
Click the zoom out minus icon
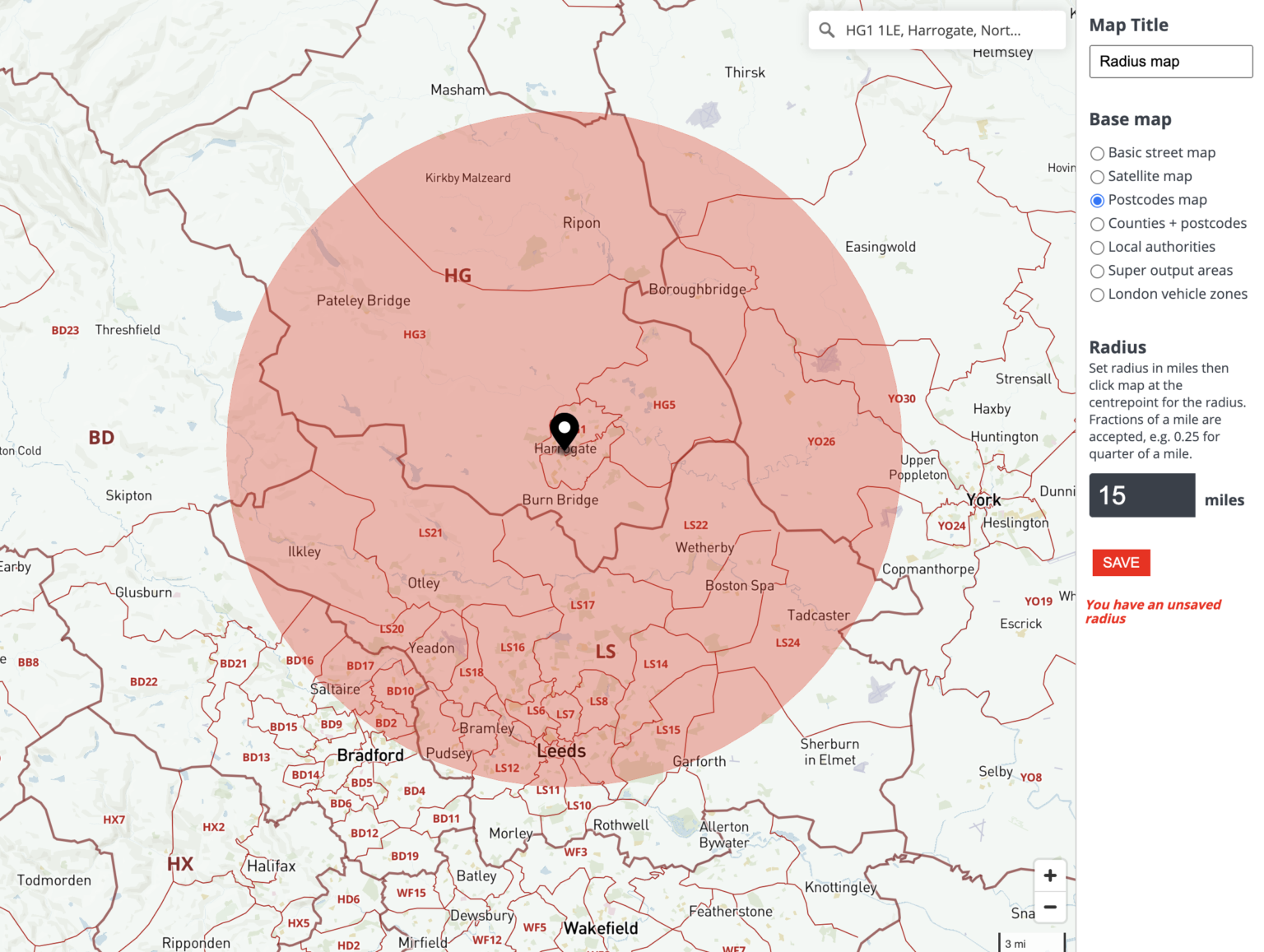tap(1050, 907)
